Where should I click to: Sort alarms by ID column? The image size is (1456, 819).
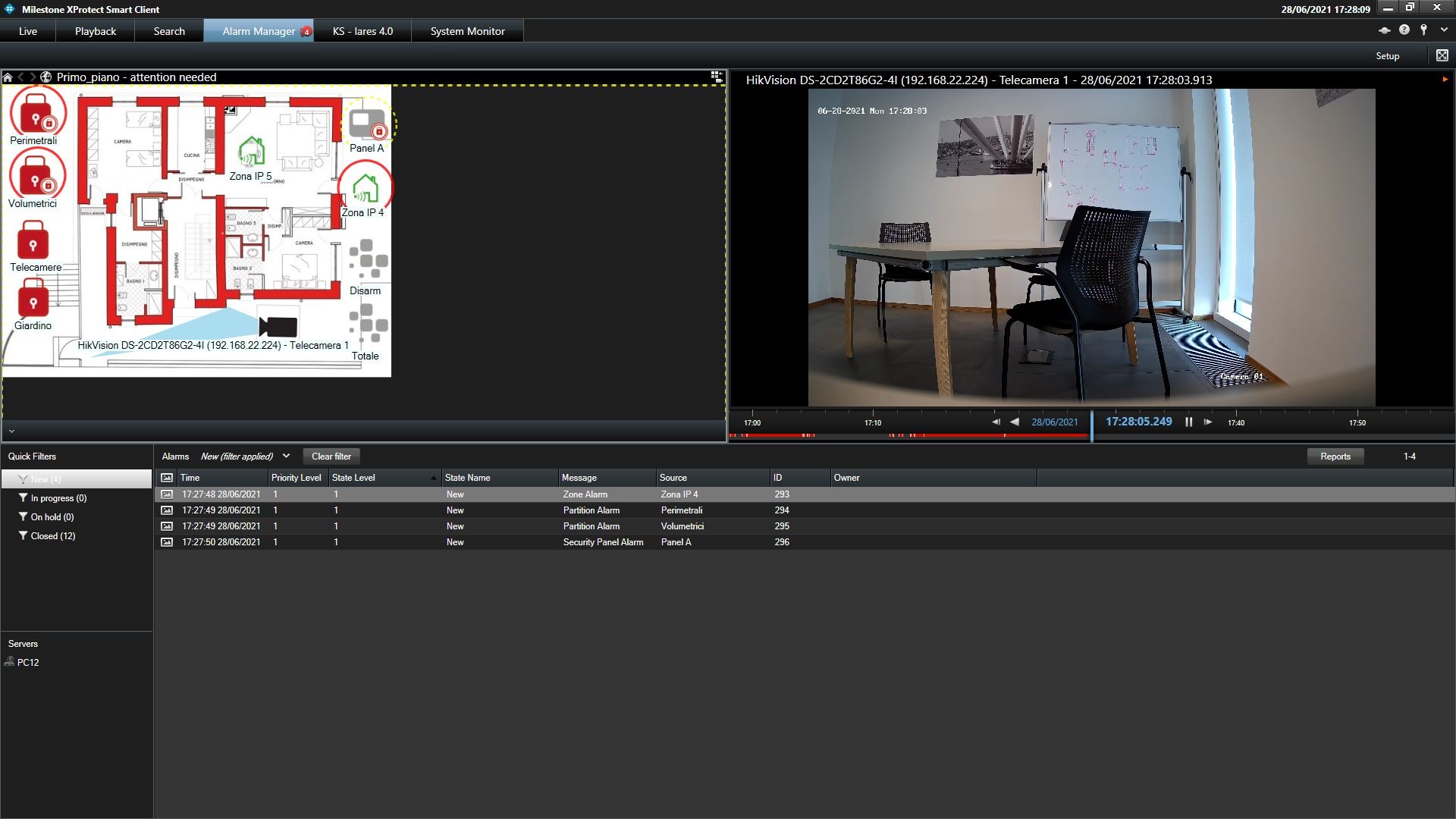coord(800,478)
